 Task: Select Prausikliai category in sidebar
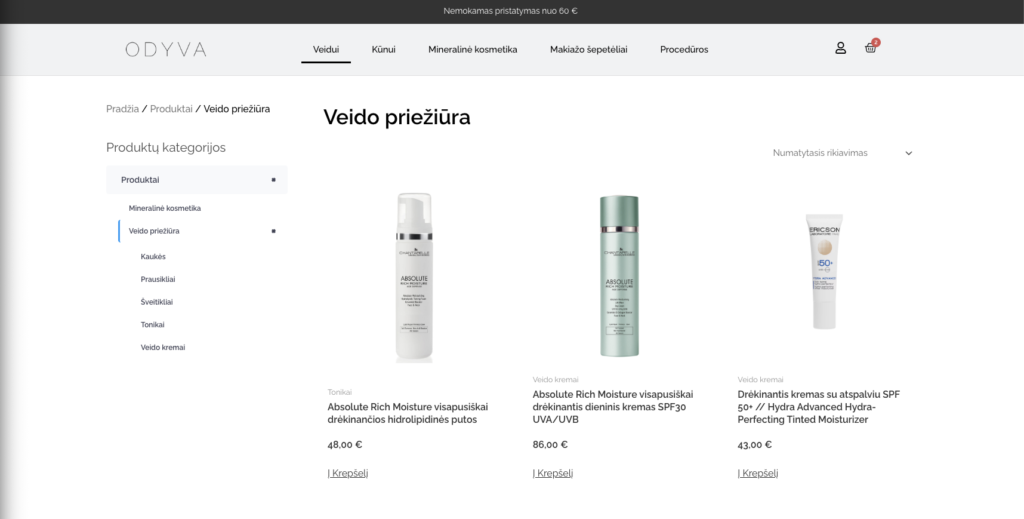click(x=158, y=279)
